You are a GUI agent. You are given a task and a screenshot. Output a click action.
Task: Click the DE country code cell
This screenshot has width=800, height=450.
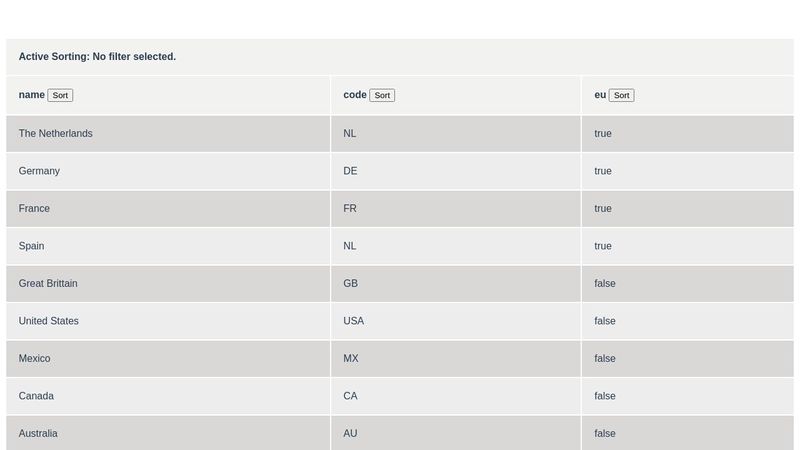(350, 171)
